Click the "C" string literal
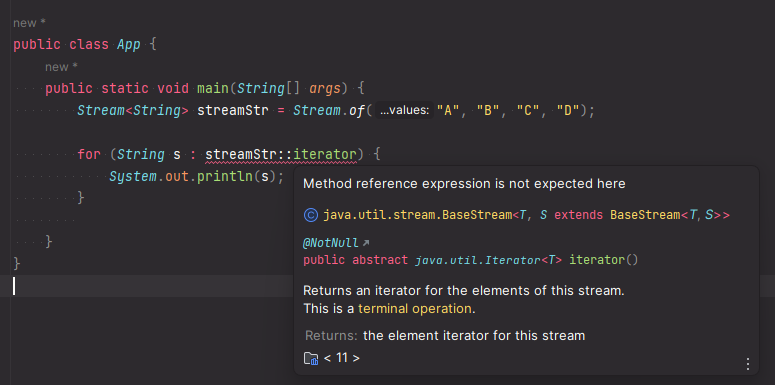 coord(528,111)
